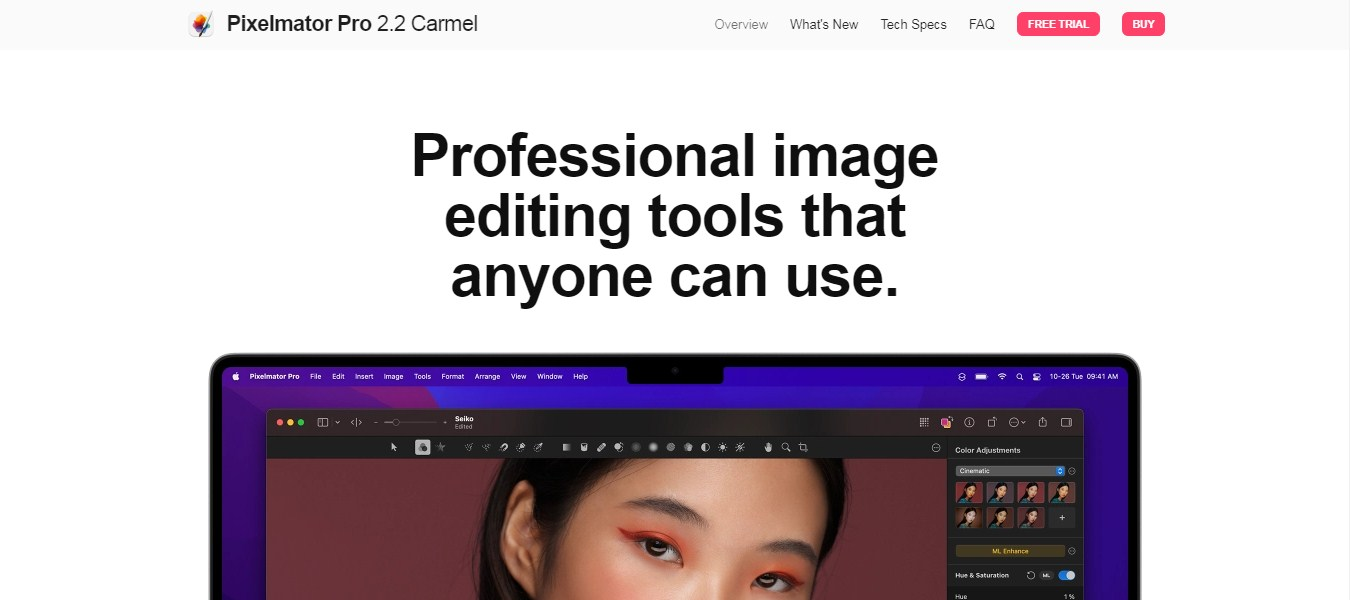
Task: Open the Format menu in the mockup
Action: 453,377
